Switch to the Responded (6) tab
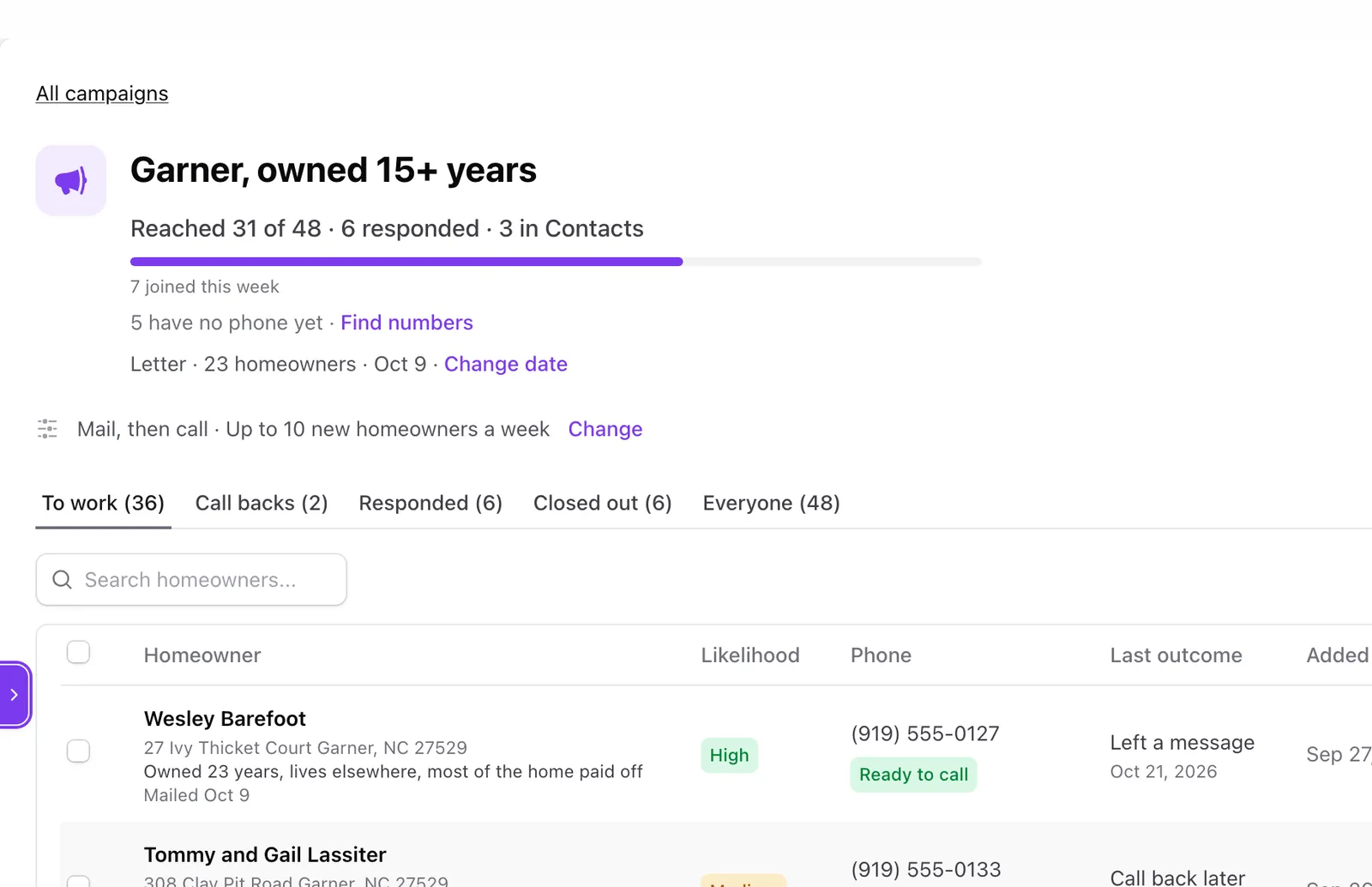This screenshot has height=887, width=1372. pos(430,504)
